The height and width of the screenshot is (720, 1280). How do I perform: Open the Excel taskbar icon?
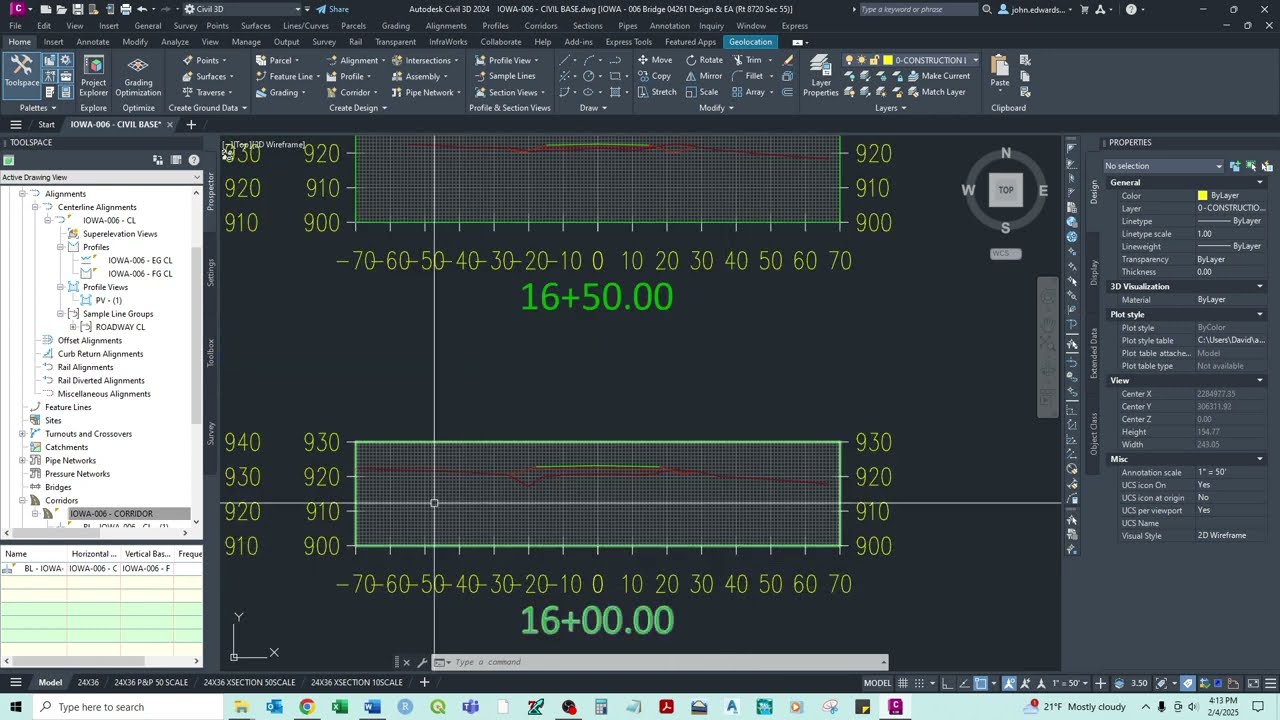(339, 707)
